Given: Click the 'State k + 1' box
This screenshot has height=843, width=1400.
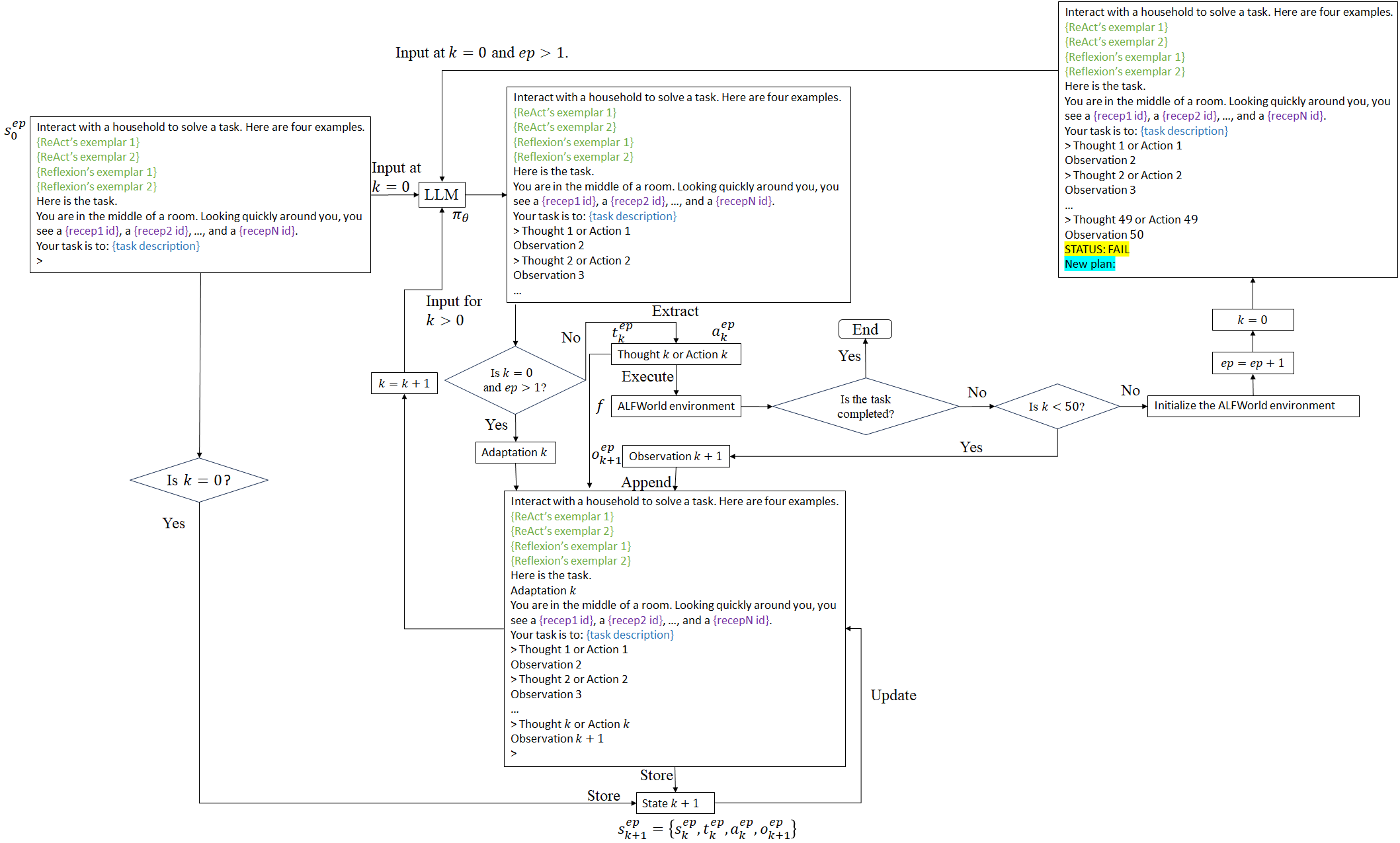Looking at the screenshot, I should tap(675, 803).
